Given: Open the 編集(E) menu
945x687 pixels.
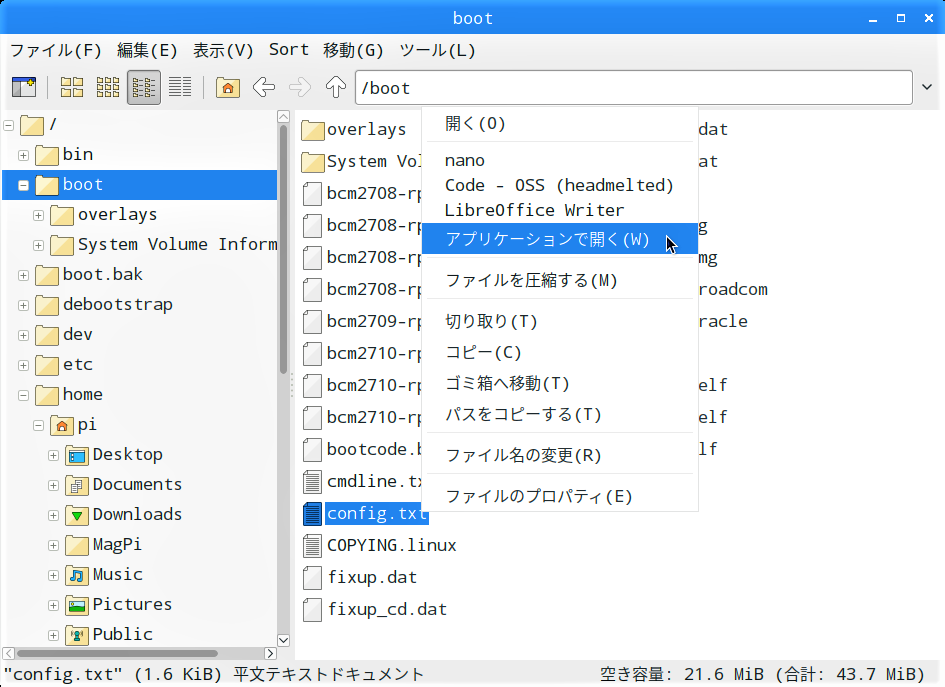Looking at the screenshot, I should (x=147, y=50).
